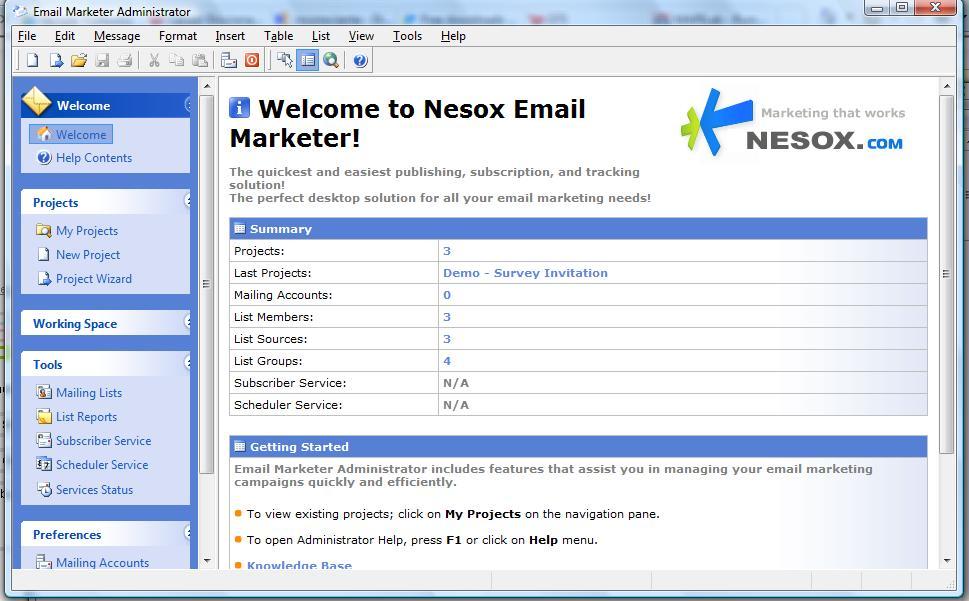969x601 pixels.
Task: Open the List menu
Action: [321, 36]
